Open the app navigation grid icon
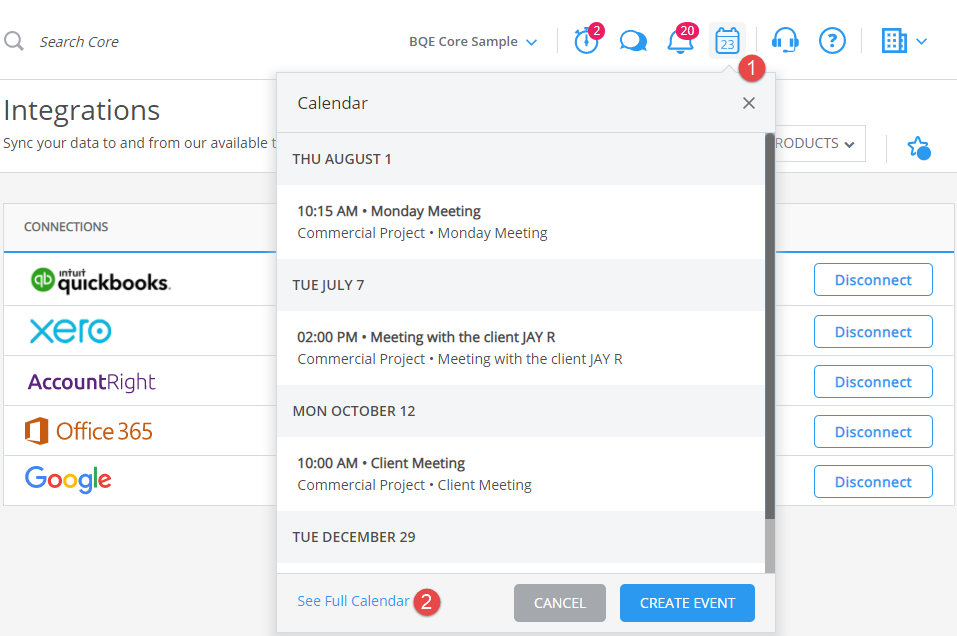The image size is (957, 636). tap(892, 40)
